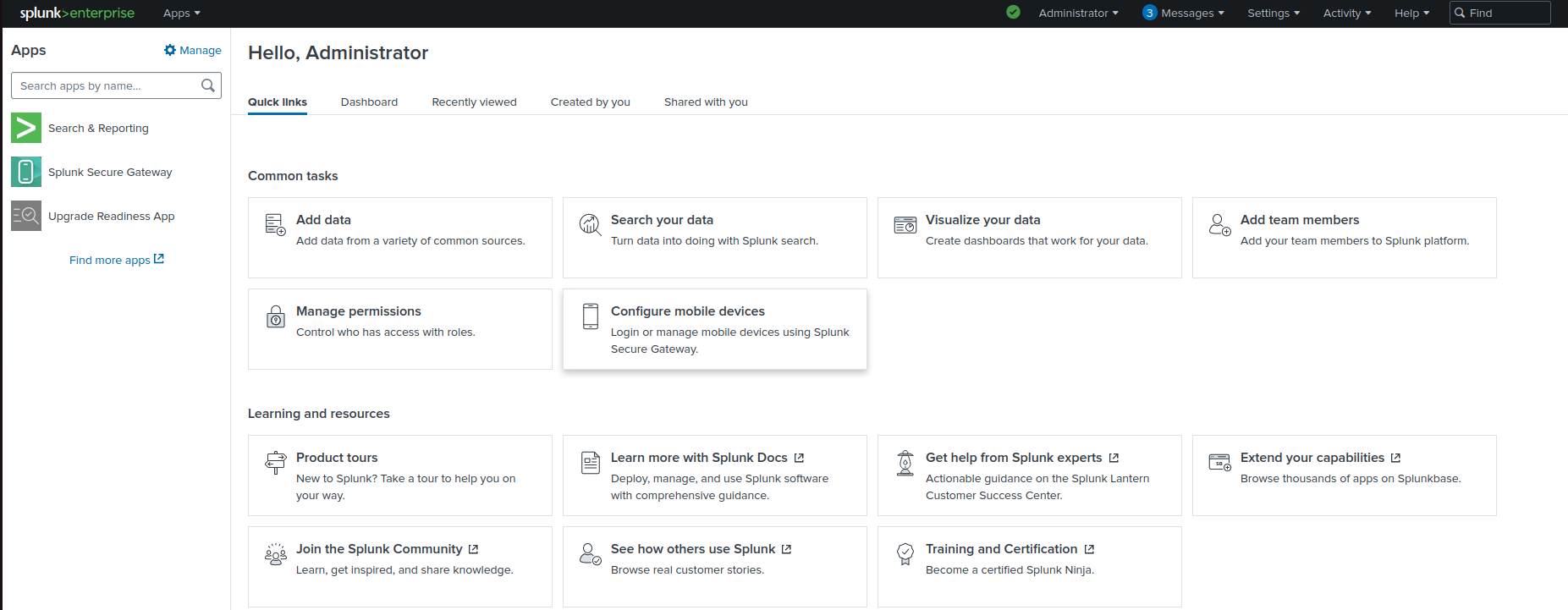
Task: Click external link icon after Splunk experts title
Action: click(x=1114, y=458)
